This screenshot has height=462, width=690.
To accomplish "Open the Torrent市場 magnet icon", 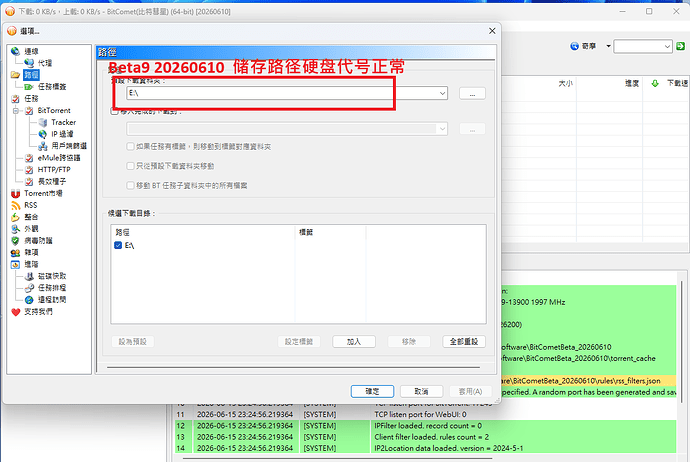I will pos(15,193).
